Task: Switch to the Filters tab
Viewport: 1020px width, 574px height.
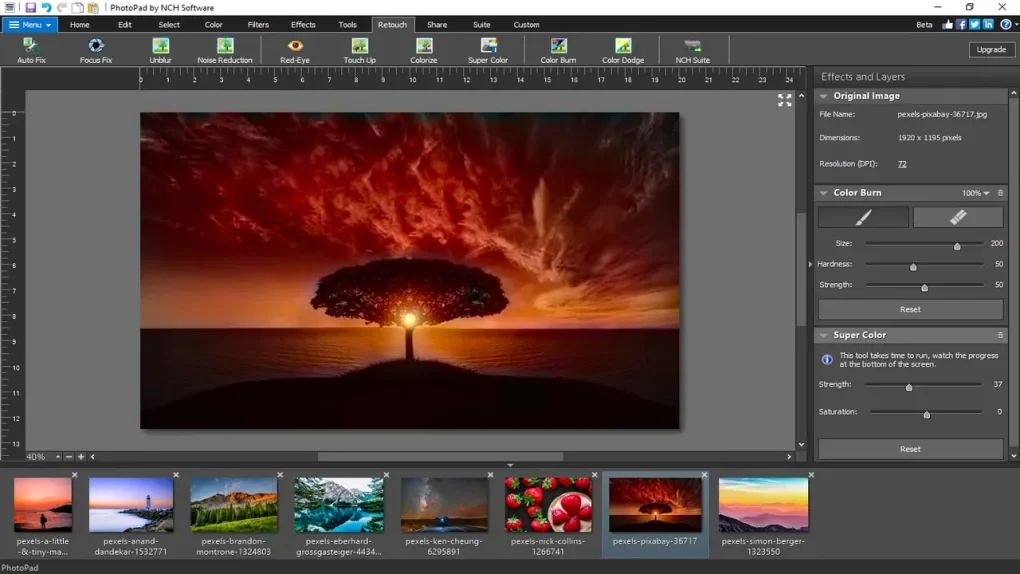Action: click(258, 24)
